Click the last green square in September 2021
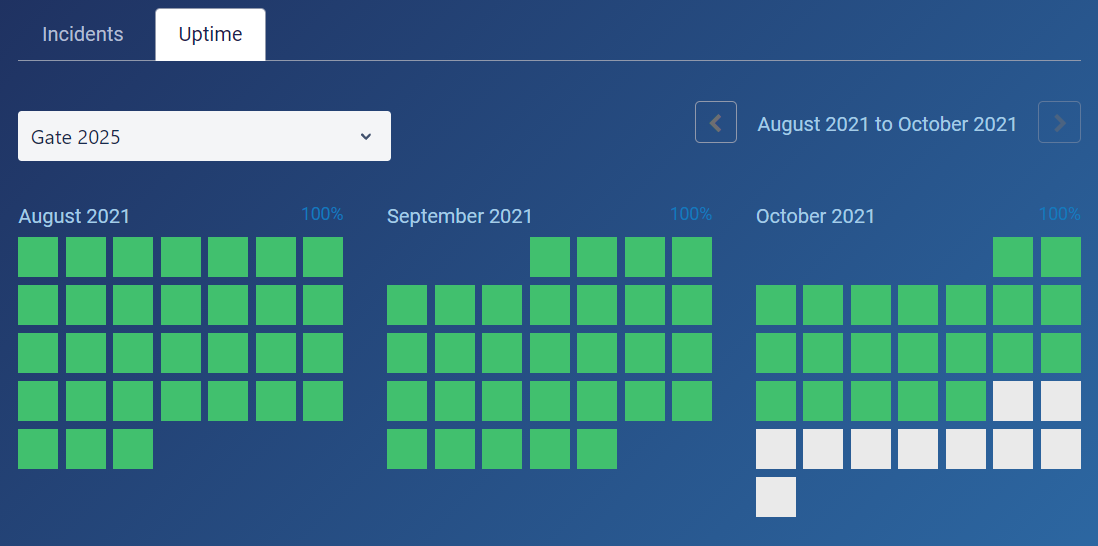Screen dimensions: 1098x546 [597, 449]
